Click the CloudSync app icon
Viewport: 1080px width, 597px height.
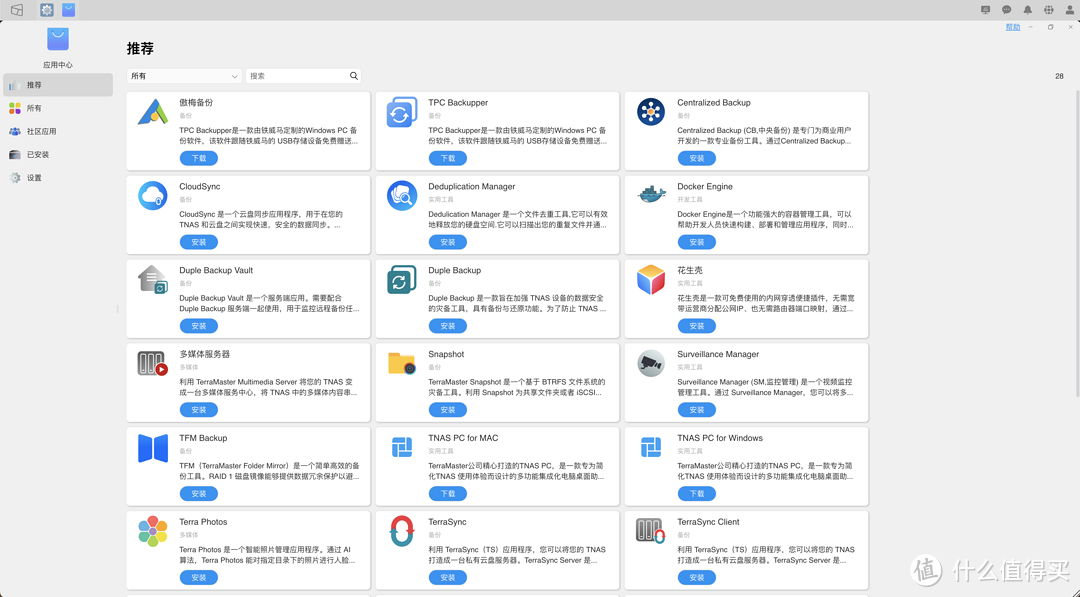(x=152, y=196)
